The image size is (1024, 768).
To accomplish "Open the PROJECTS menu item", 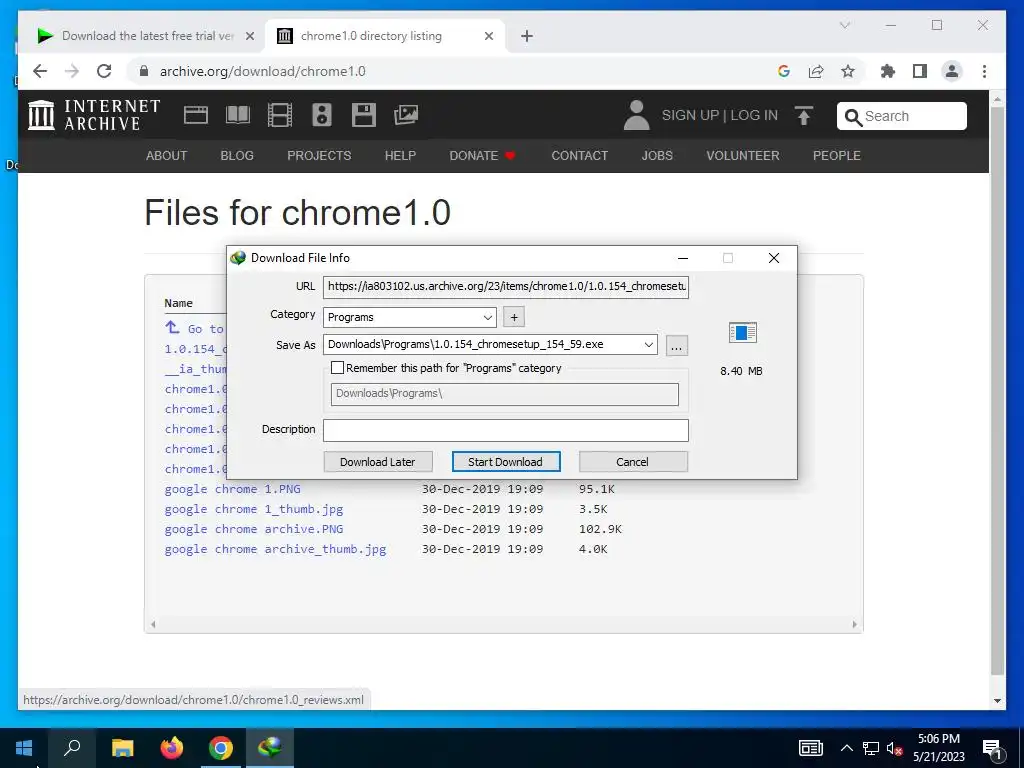I will point(319,155).
